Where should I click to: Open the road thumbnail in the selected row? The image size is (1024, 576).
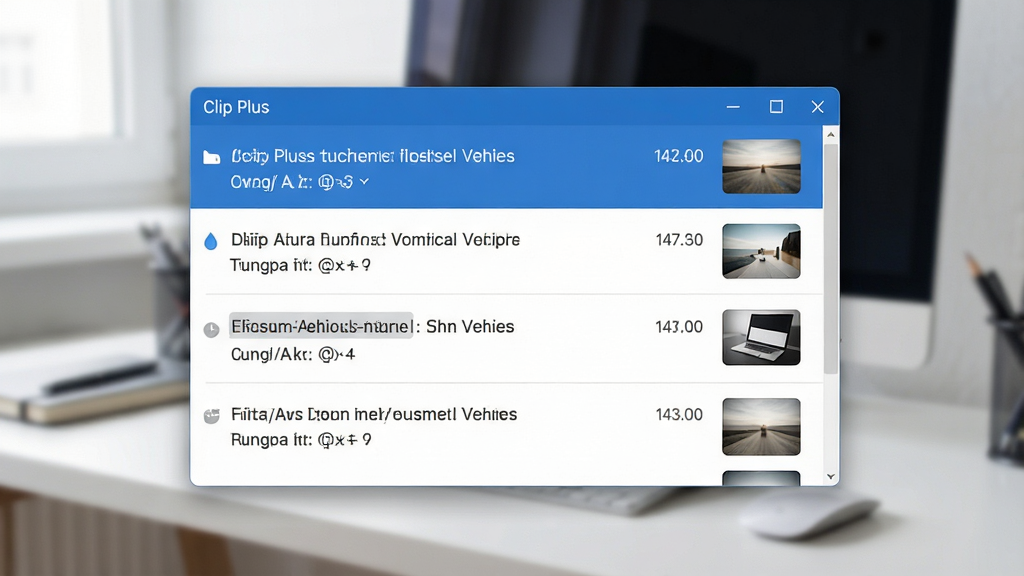[x=761, y=167]
